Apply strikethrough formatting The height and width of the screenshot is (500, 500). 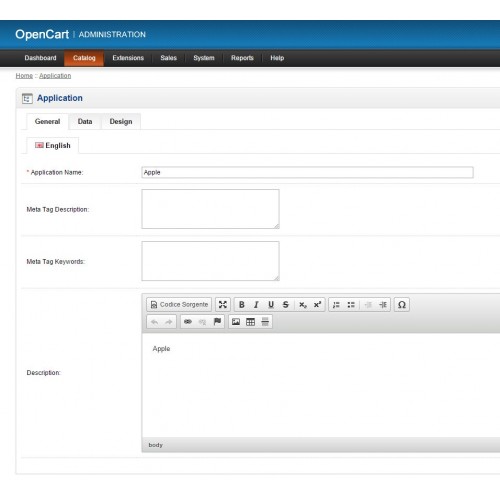pyautogui.click(x=286, y=305)
